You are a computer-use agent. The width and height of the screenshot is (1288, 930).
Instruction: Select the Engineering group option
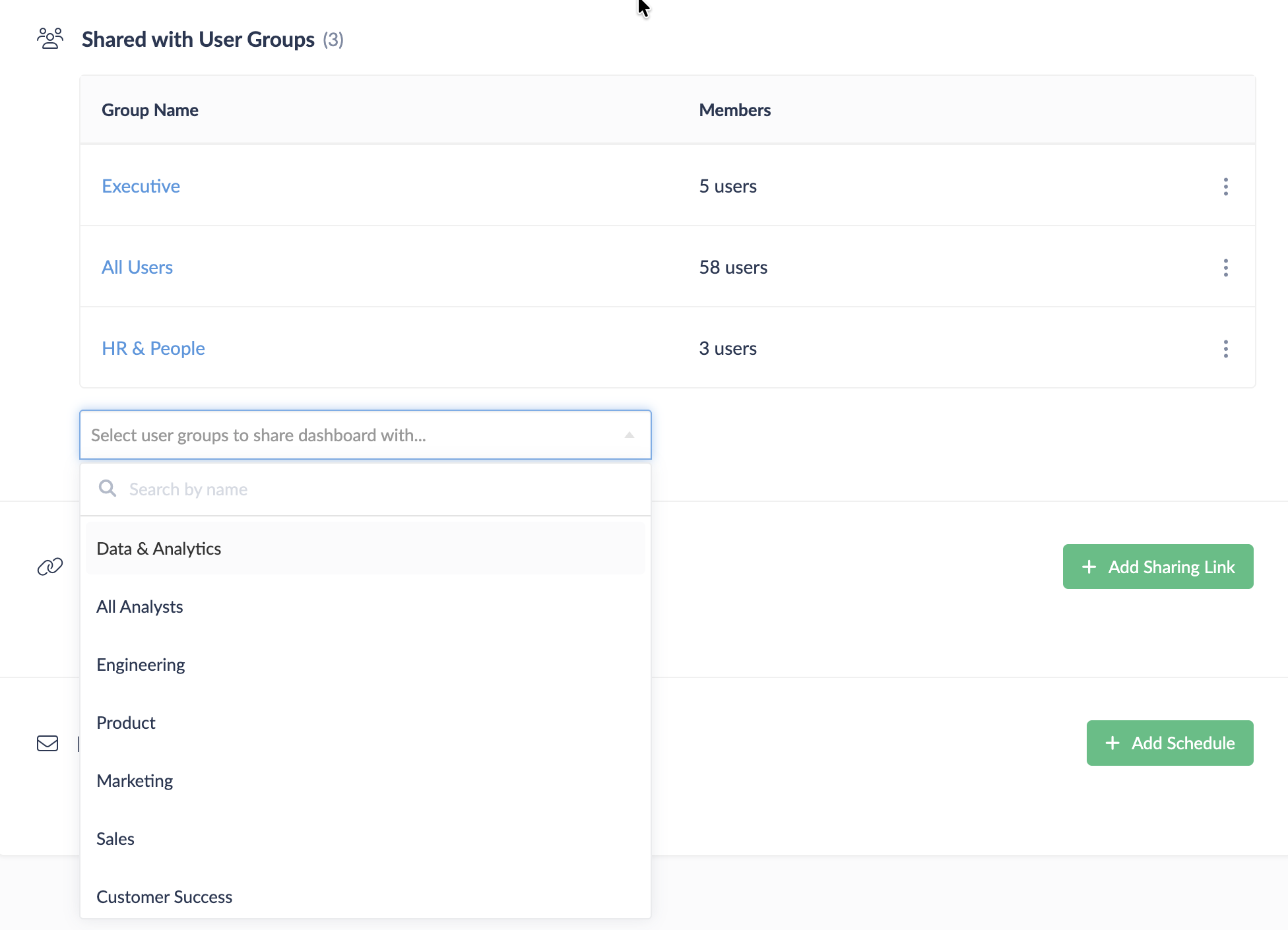click(x=141, y=664)
